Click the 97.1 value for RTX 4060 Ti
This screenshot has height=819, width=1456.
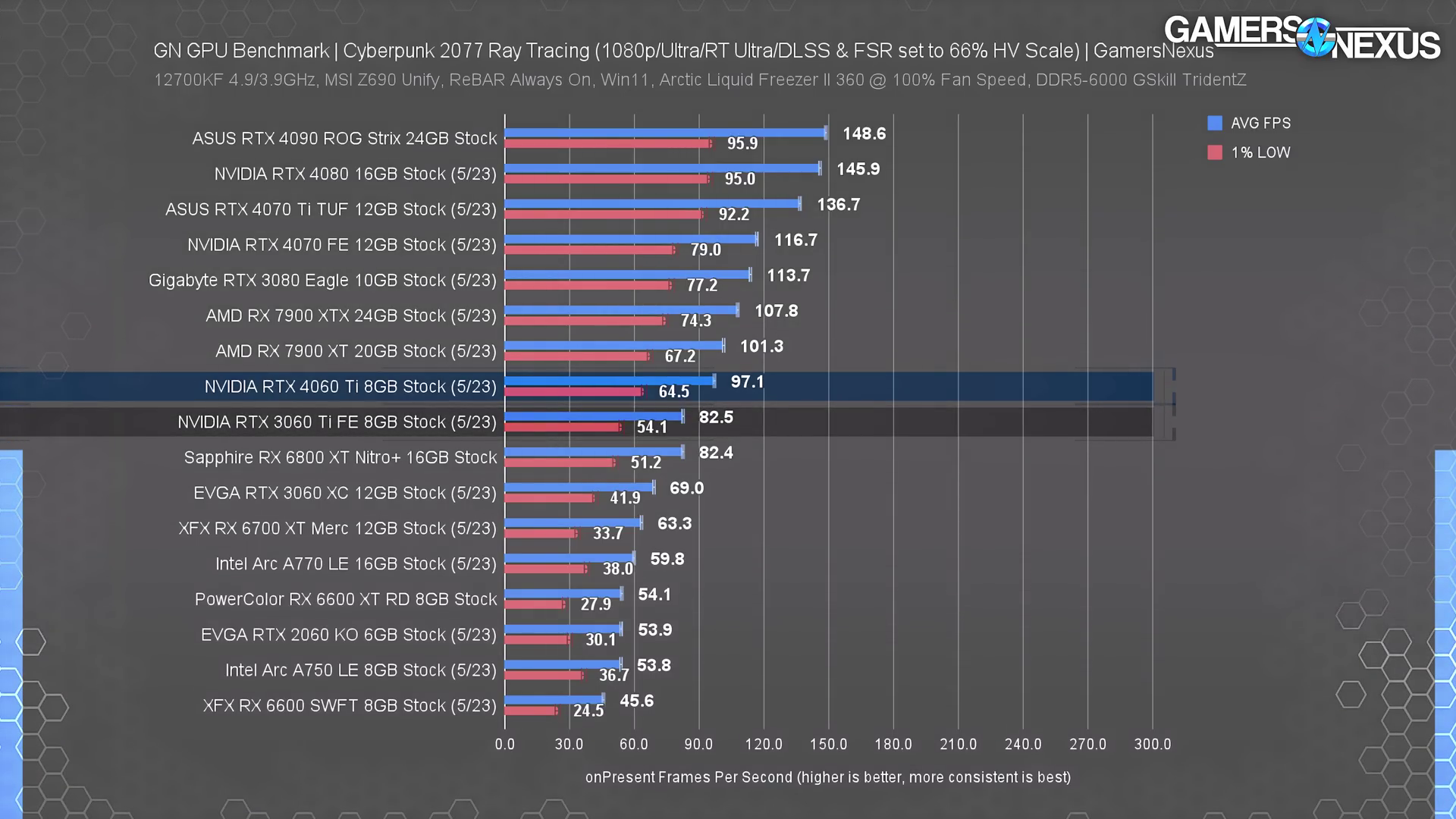(747, 382)
